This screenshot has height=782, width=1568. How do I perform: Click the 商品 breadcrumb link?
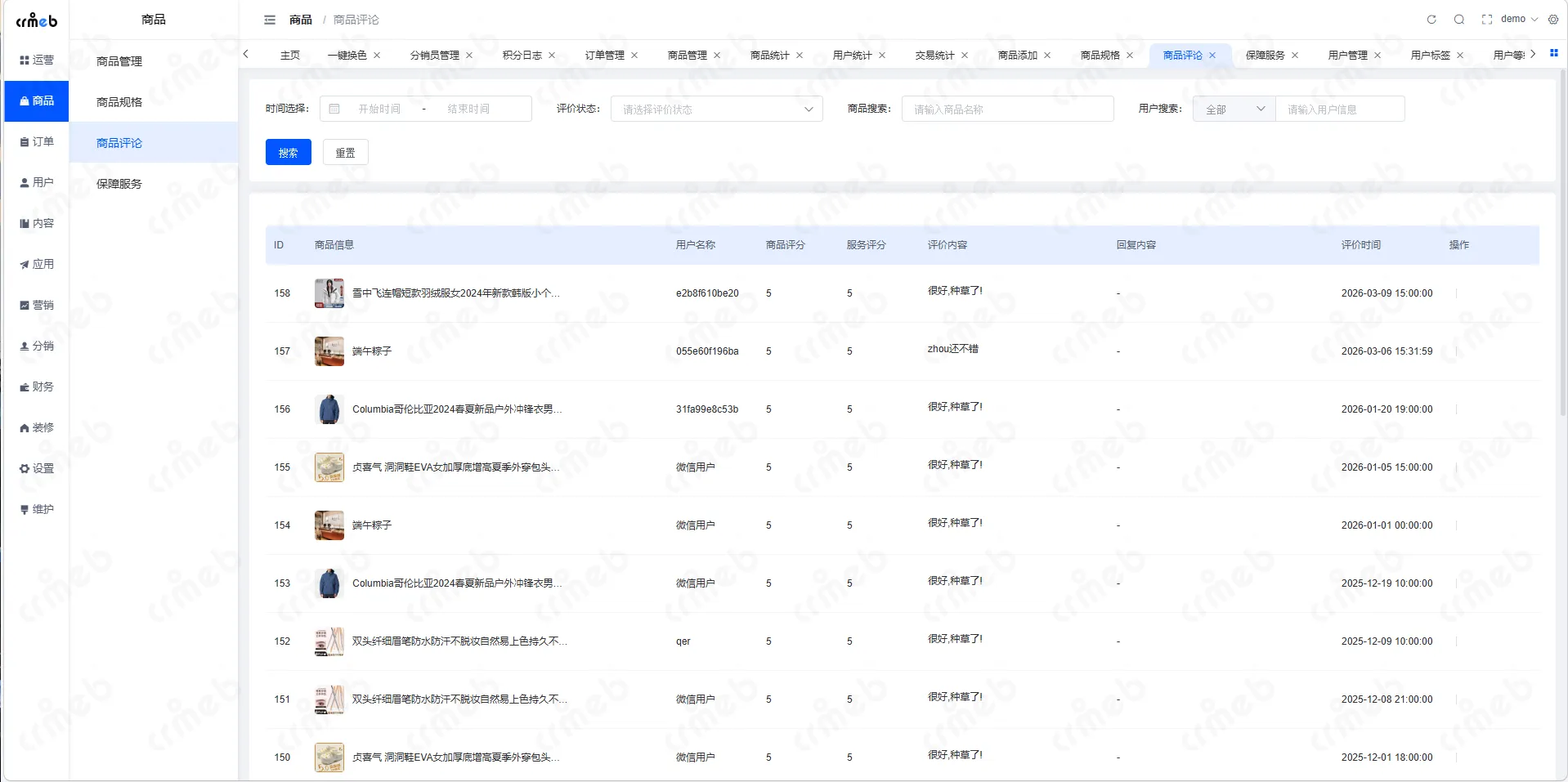coord(301,20)
